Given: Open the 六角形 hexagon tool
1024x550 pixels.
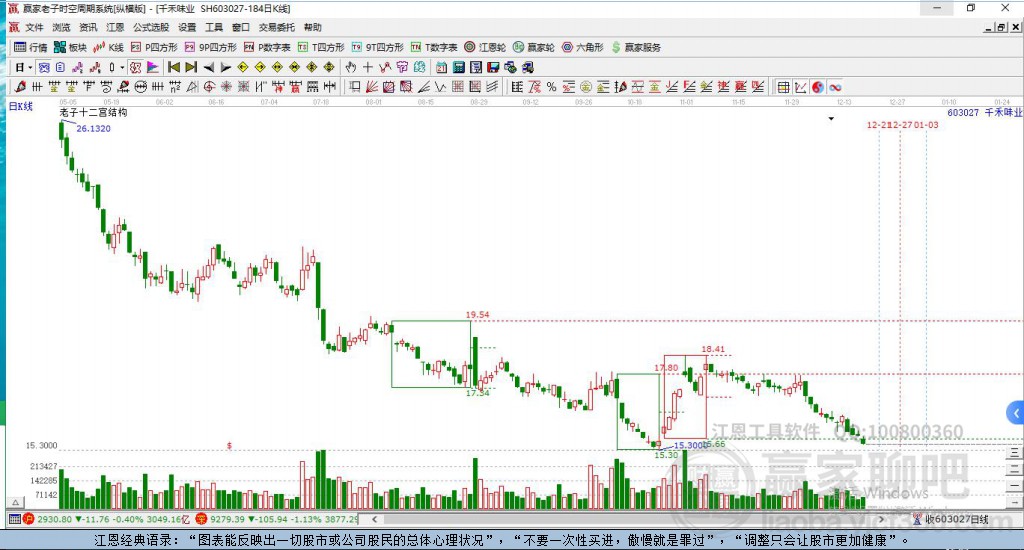Looking at the screenshot, I should (583, 47).
